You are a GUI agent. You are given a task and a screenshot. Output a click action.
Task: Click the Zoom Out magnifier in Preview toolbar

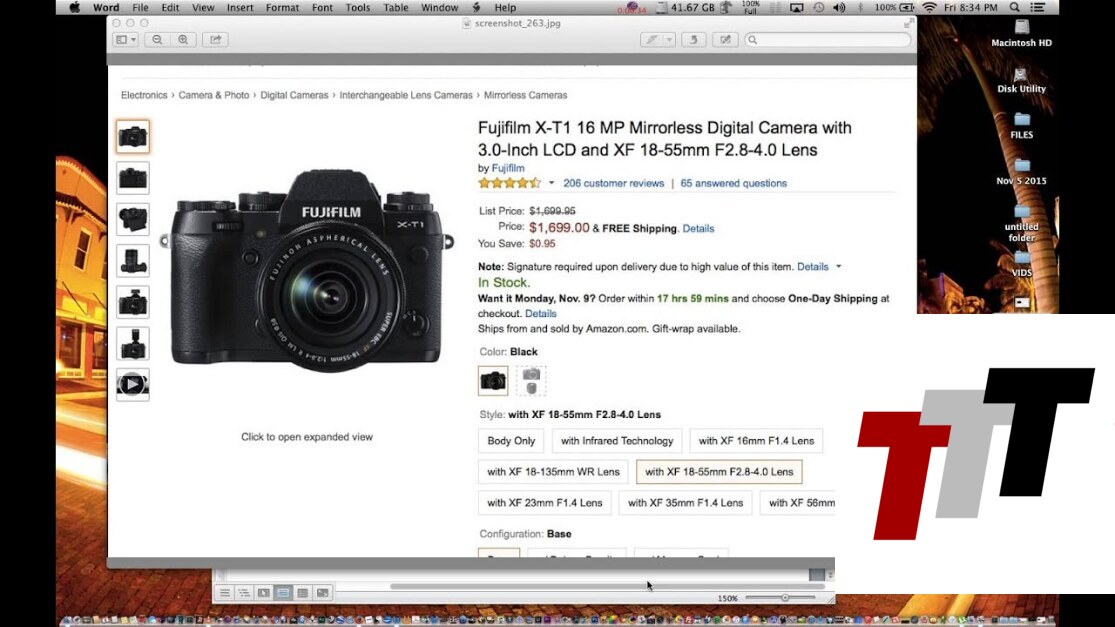158,40
